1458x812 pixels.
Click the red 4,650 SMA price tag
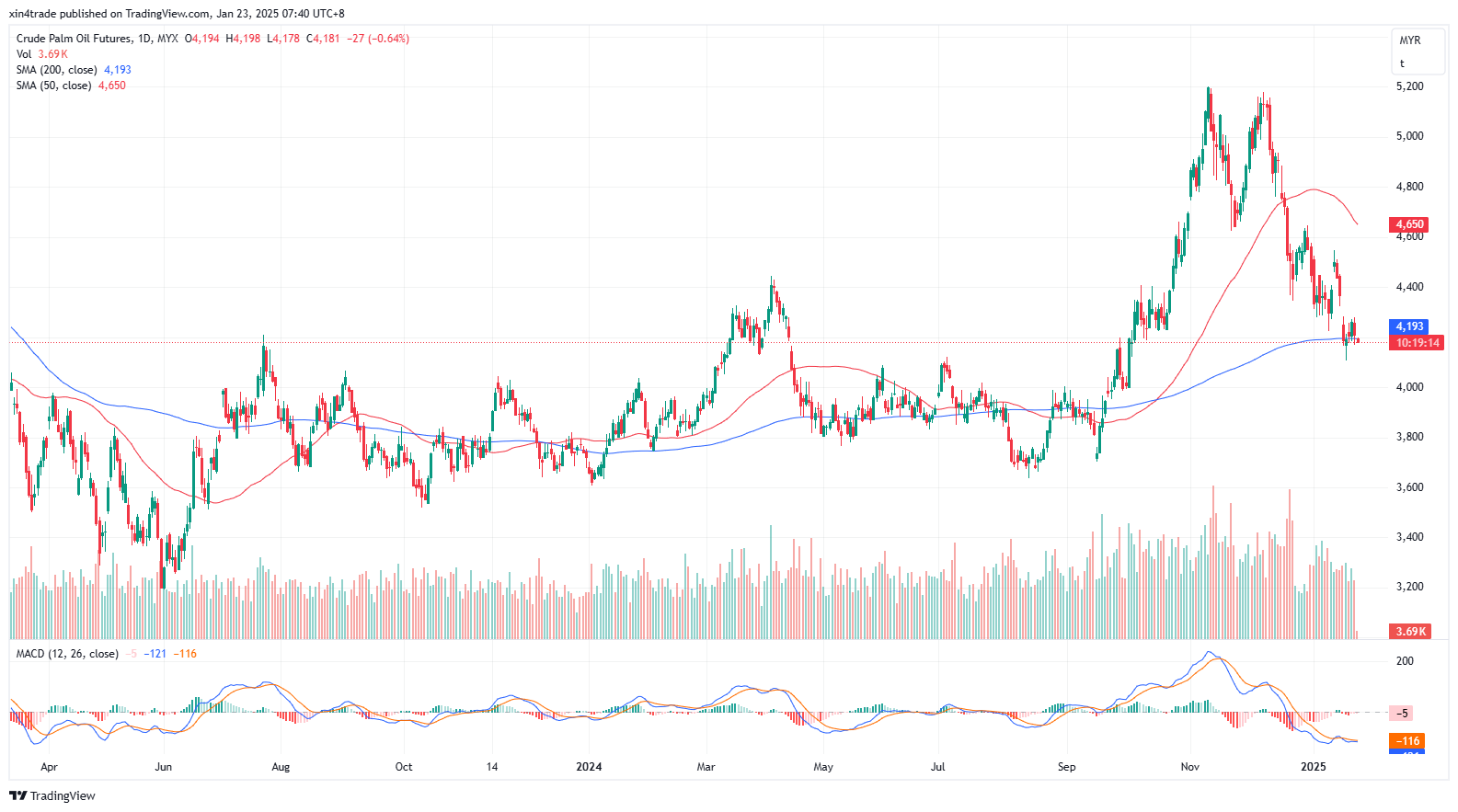[1409, 224]
